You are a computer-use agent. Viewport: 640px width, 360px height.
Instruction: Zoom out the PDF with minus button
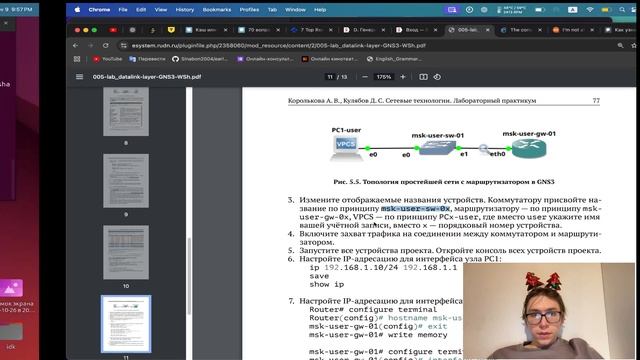(x=365, y=77)
